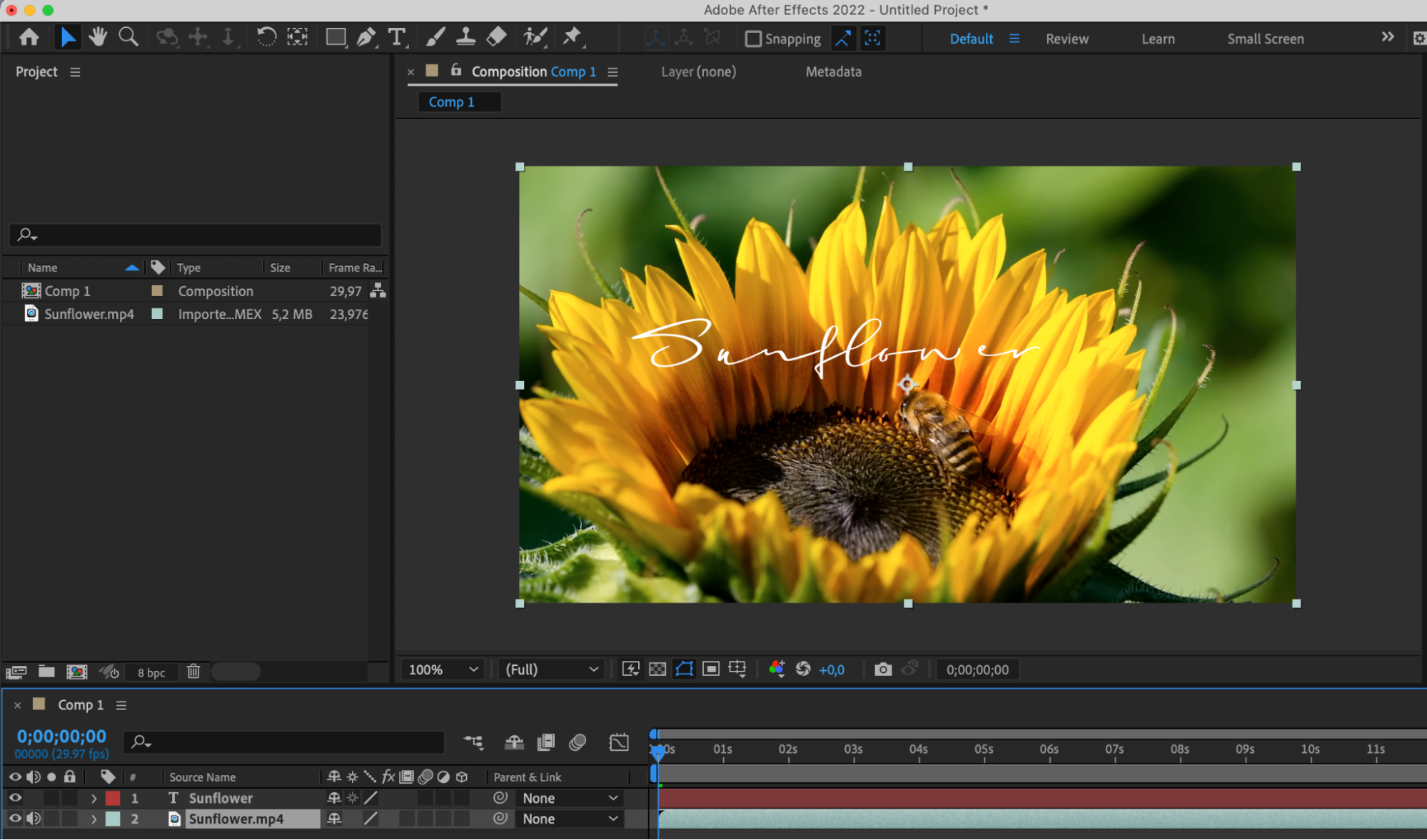Open the 100% magnification dropdown

tap(443, 669)
